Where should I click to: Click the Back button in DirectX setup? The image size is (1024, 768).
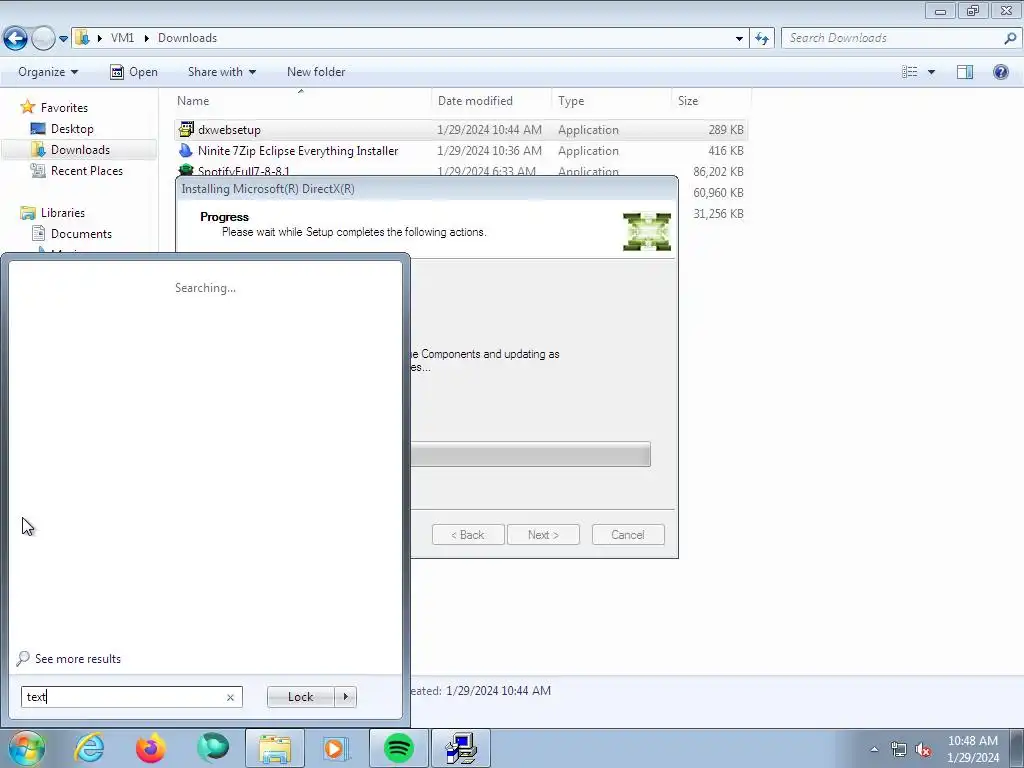point(468,535)
